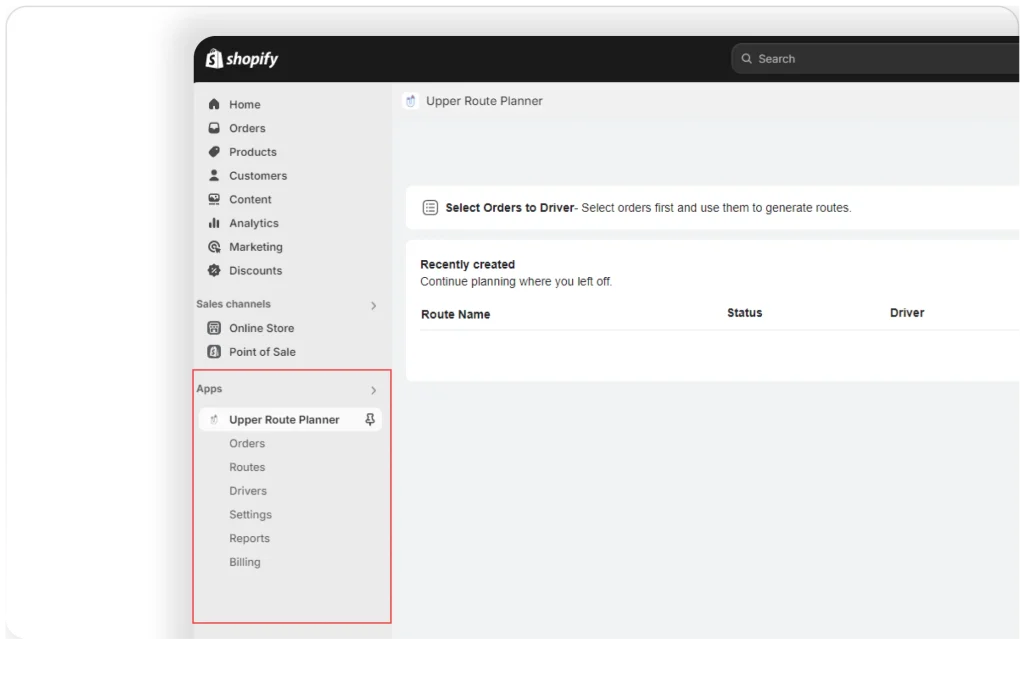
Task: Click the Upper Route Planner page header icon
Action: [x=410, y=101]
